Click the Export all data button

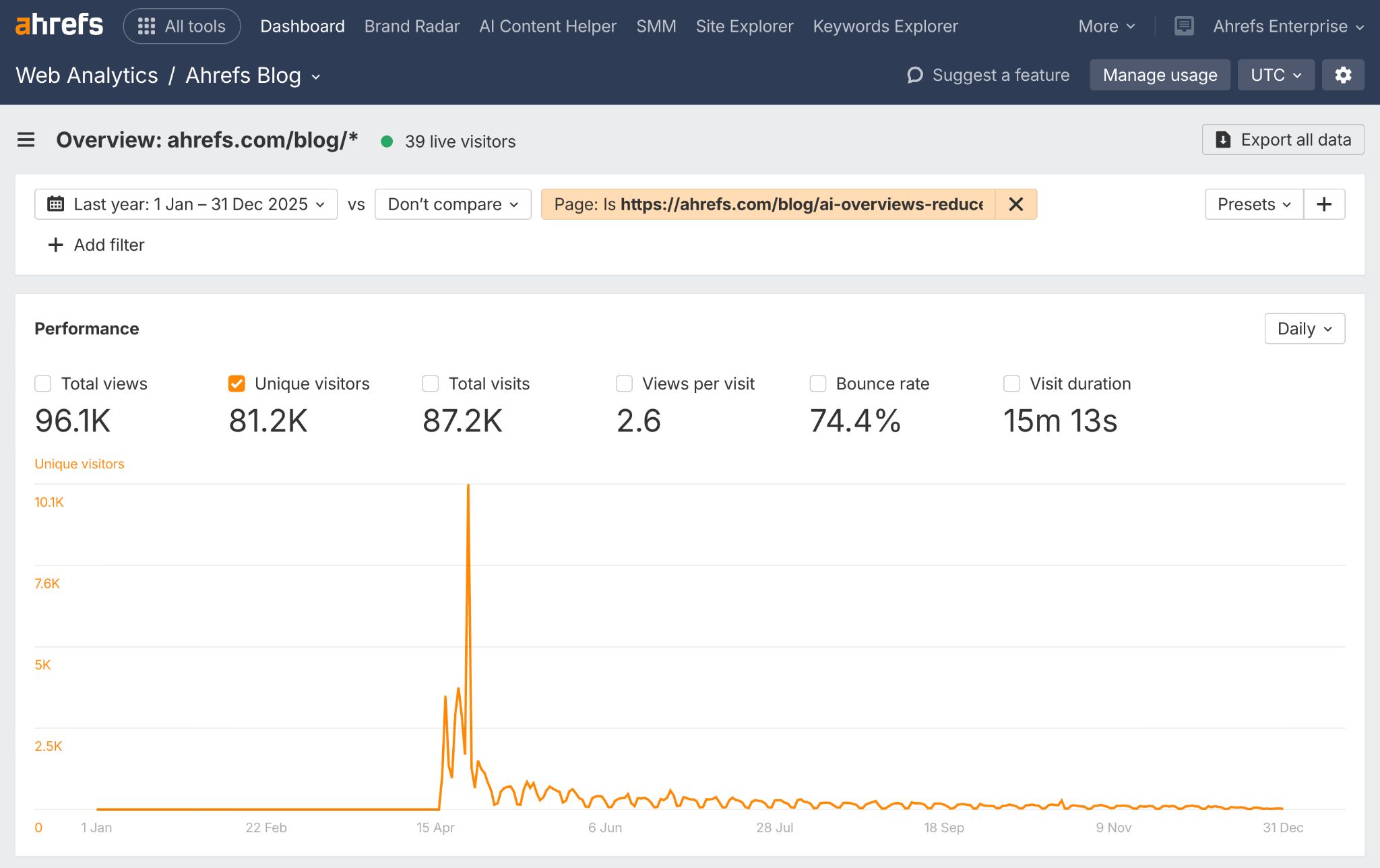(x=1282, y=139)
